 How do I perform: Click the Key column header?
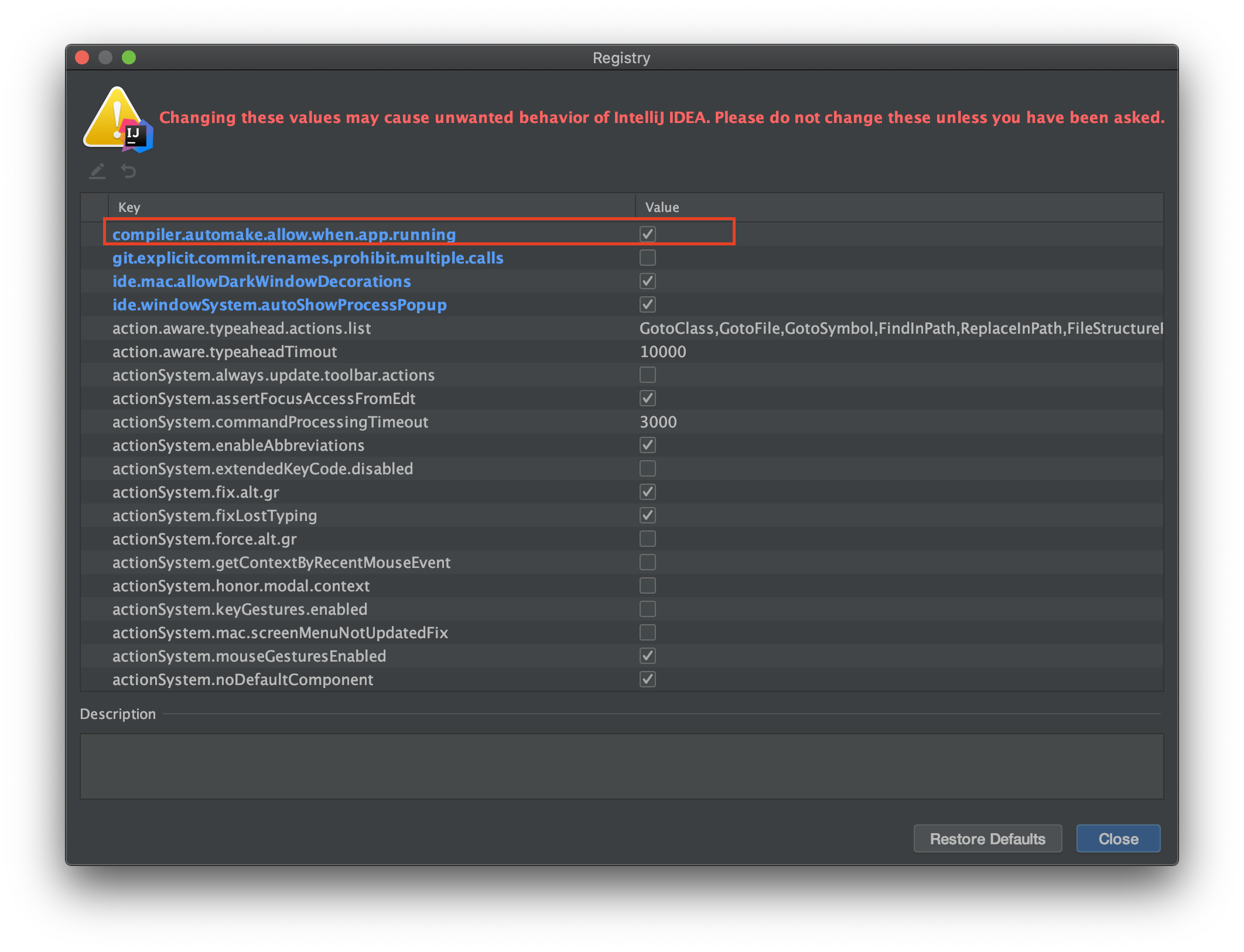point(129,207)
